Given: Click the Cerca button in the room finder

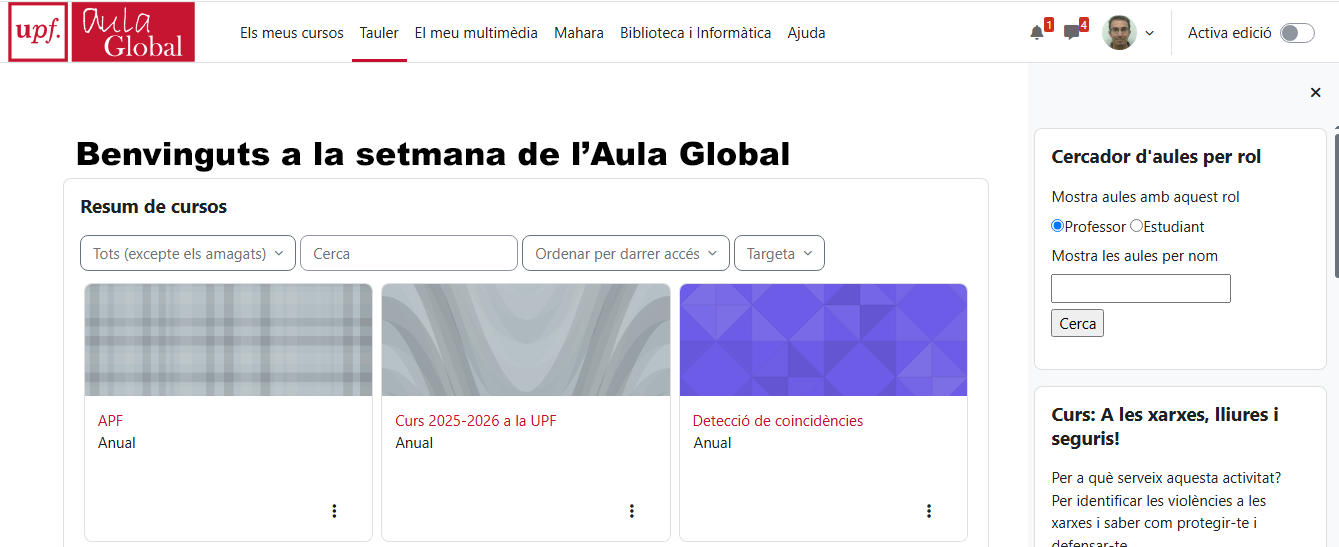Looking at the screenshot, I should click(x=1077, y=323).
